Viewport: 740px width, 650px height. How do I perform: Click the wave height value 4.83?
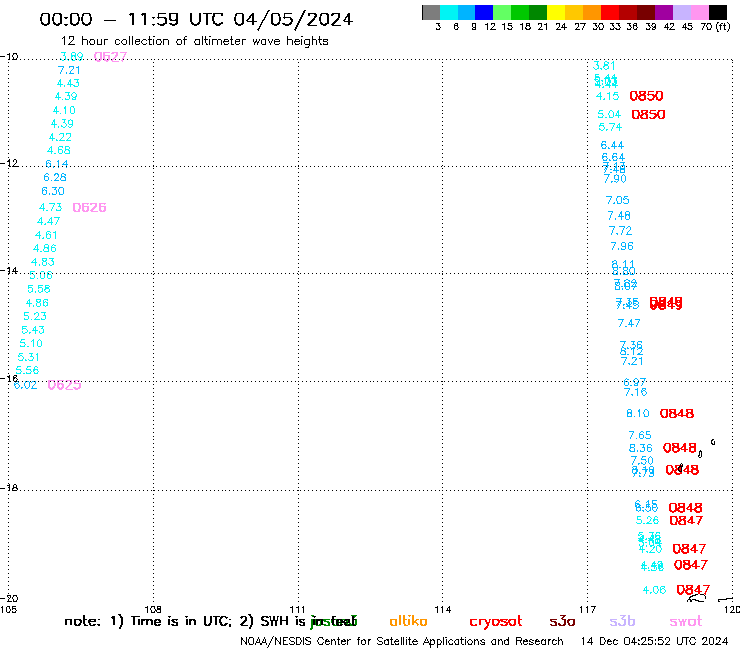coord(43,262)
